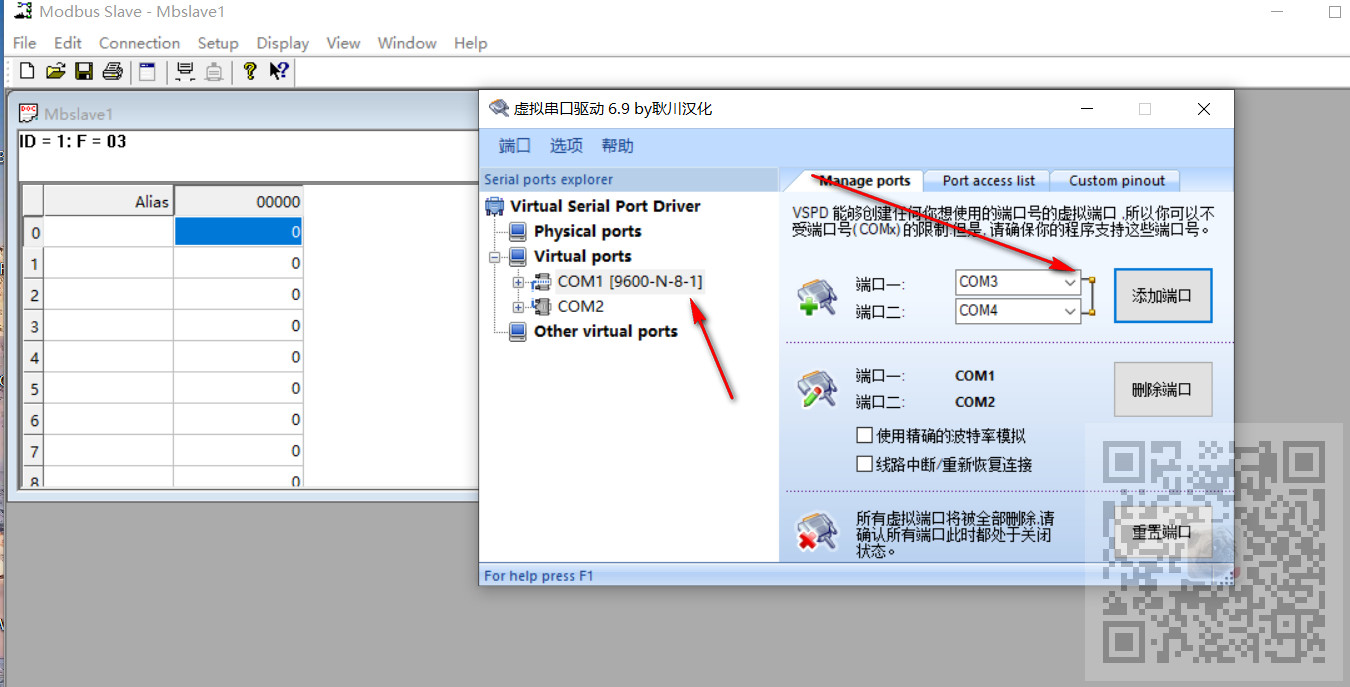Click the COM1 port connector icon
The width and height of the screenshot is (1350, 687).
(x=541, y=282)
